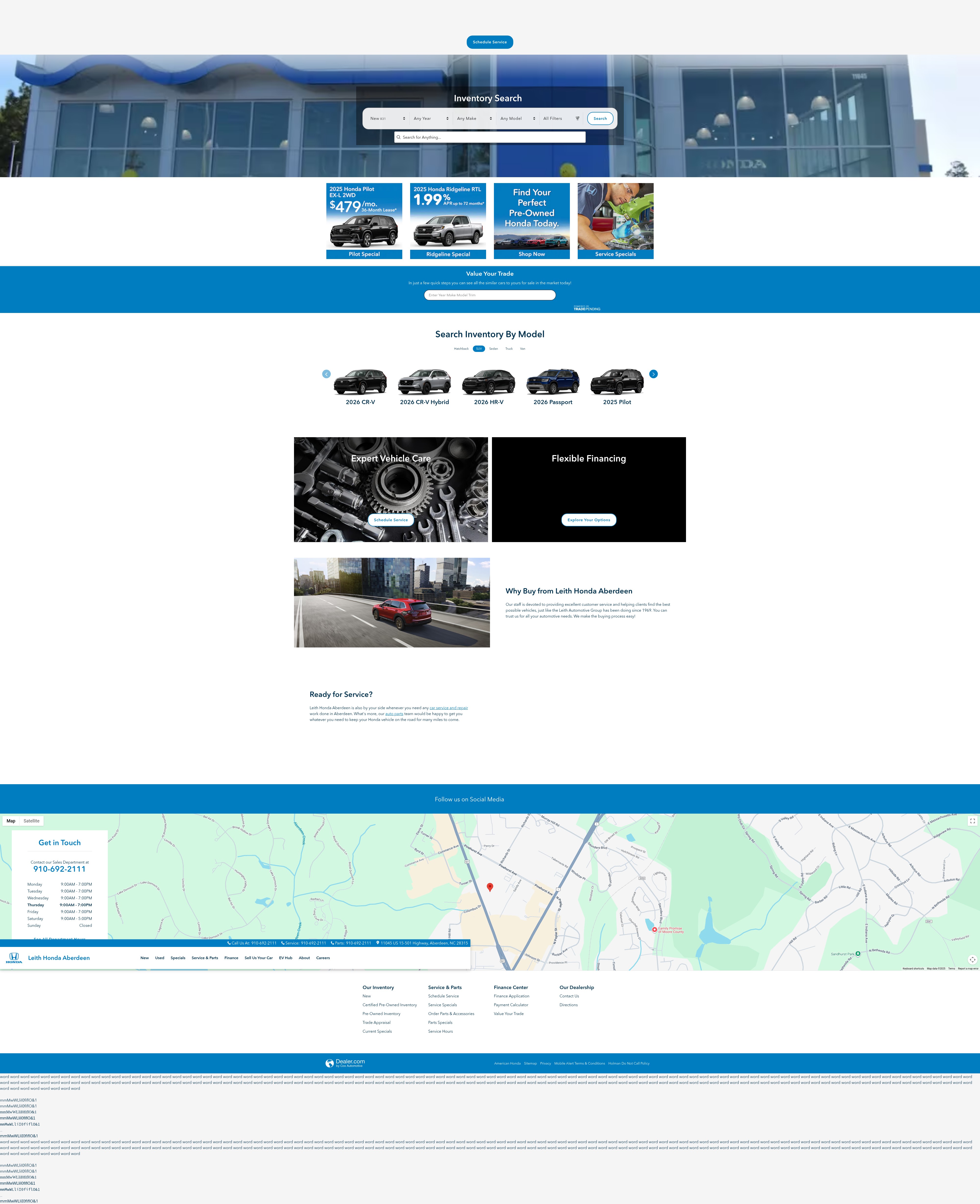Select the Van body style filter
Image resolution: width=980 pixels, height=1204 pixels.
click(523, 348)
